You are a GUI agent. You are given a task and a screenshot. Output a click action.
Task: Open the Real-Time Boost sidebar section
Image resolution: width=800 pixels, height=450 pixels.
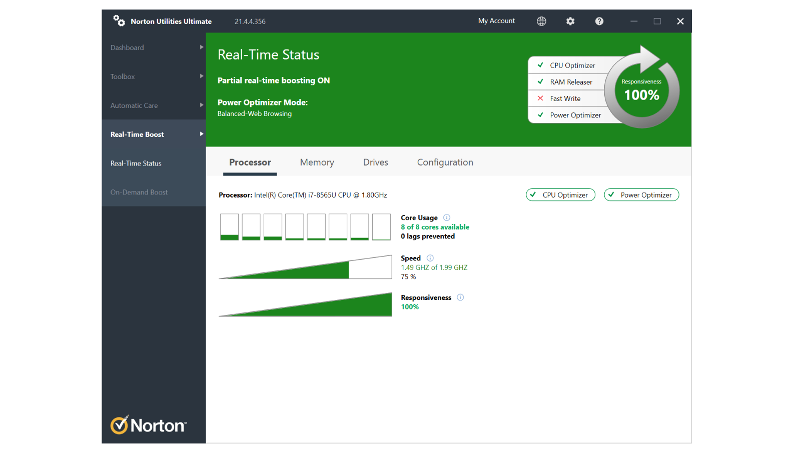coord(154,135)
